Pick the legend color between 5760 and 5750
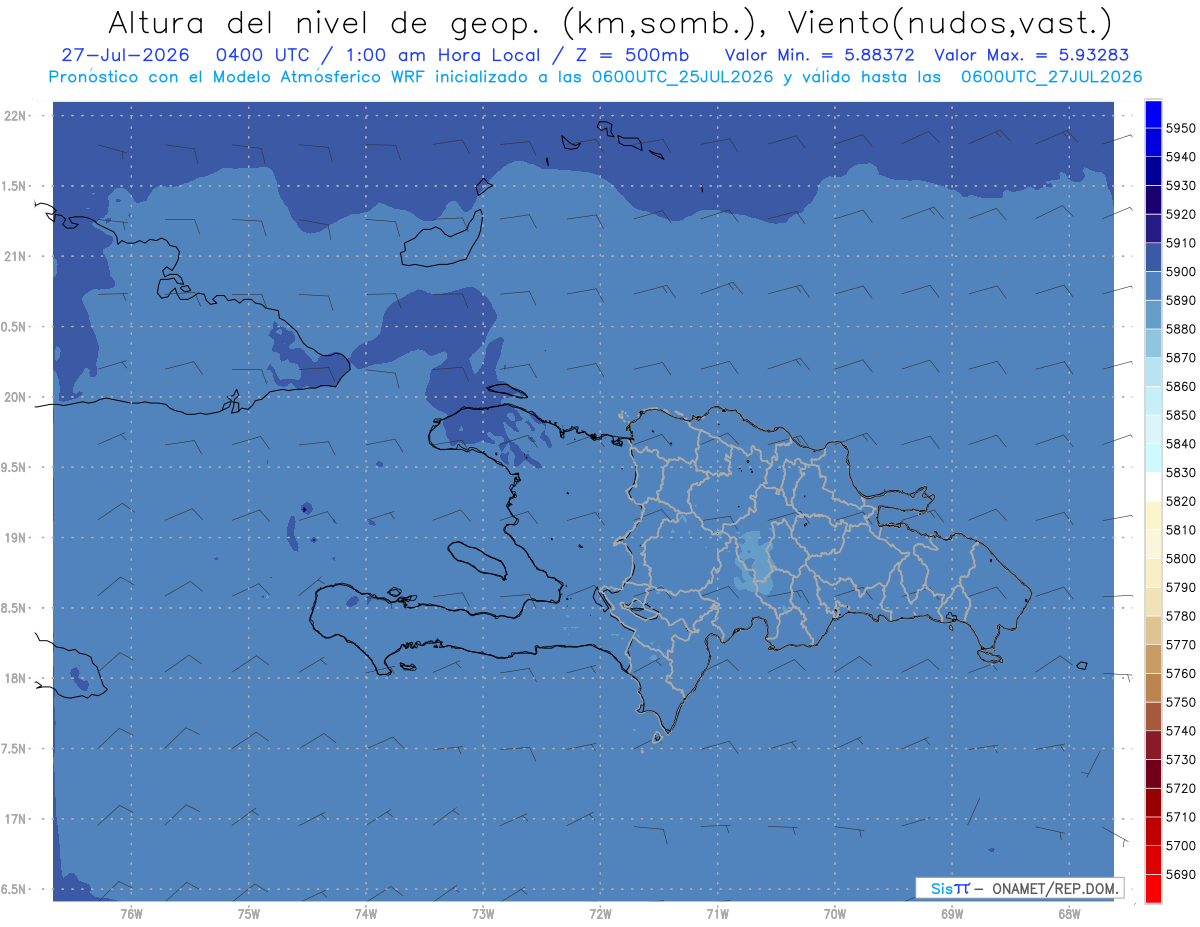This screenshot has width=1200, height=927. click(x=1153, y=687)
